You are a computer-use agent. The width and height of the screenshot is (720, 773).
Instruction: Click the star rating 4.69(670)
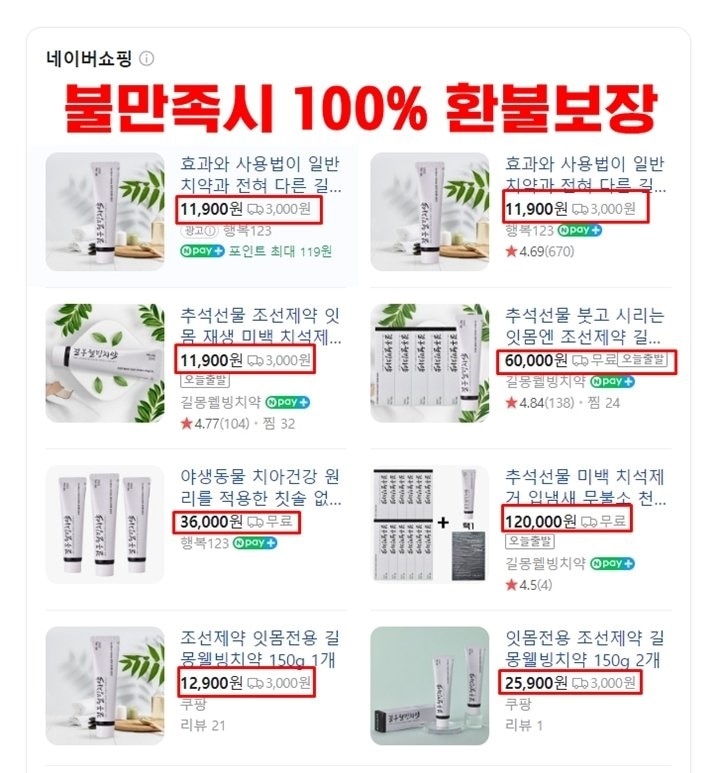point(540,251)
